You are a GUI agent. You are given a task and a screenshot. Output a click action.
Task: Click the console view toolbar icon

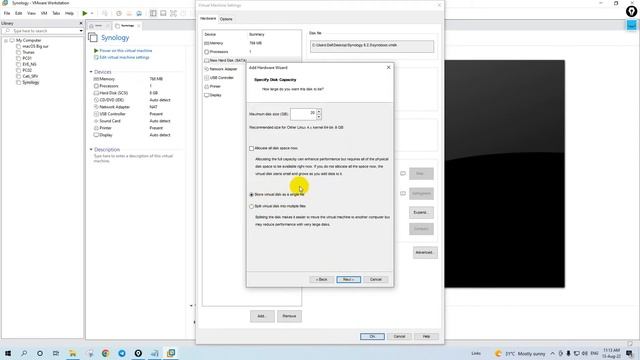tap(163, 13)
